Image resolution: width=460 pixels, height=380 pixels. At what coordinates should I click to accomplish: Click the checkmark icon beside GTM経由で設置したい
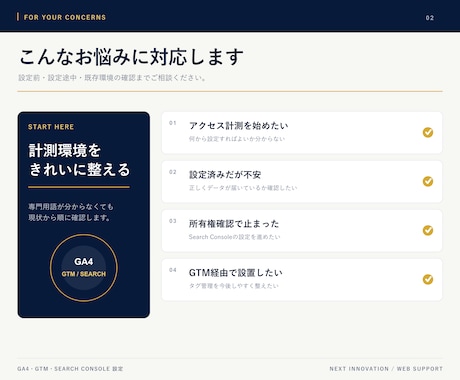[x=428, y=279]
